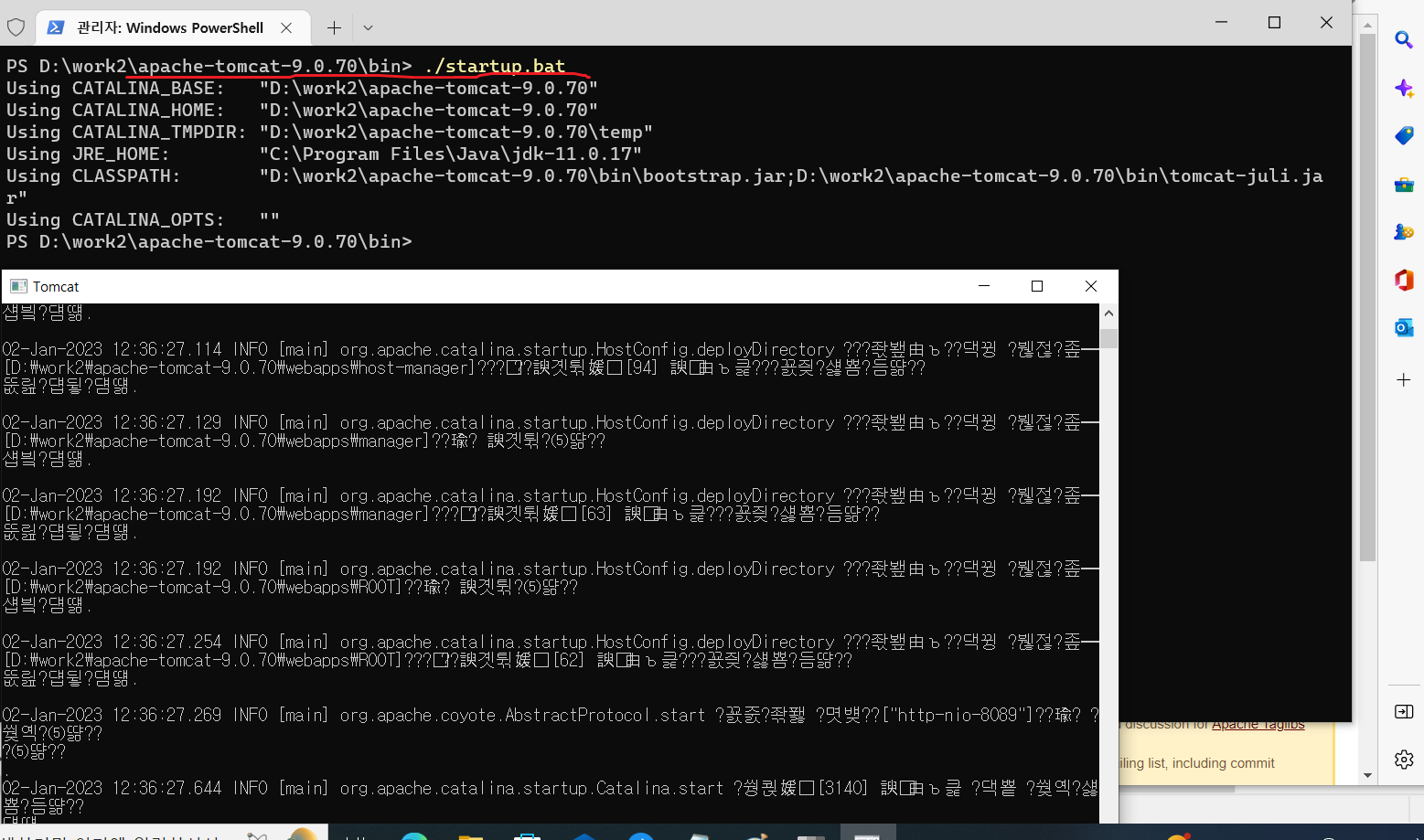Click the 'Using CATALINA_OPTS:' output line
Image resolution: width=1424 pixels, height=840 pixels.
coord(143,219)
